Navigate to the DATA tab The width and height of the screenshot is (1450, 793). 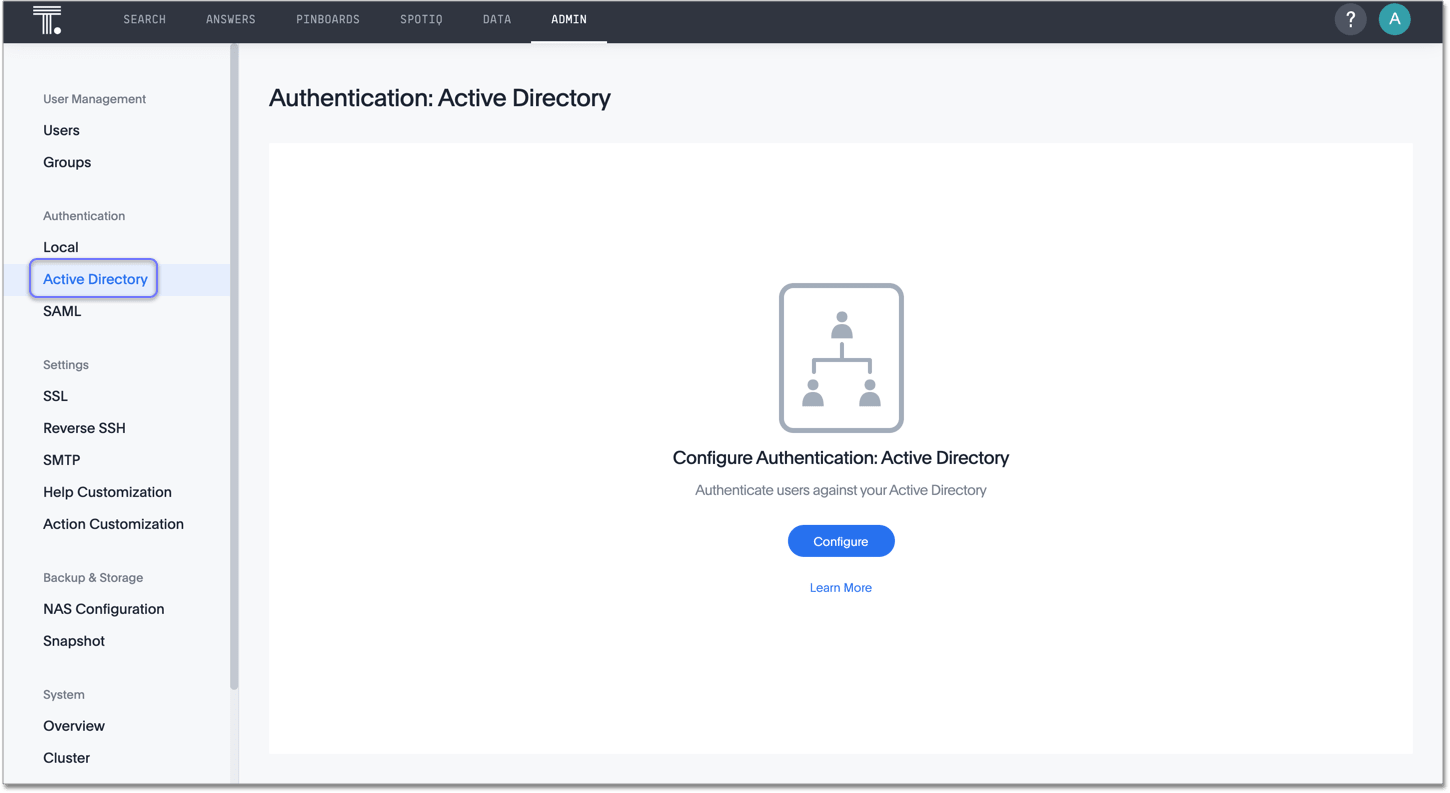coord(496,19)
